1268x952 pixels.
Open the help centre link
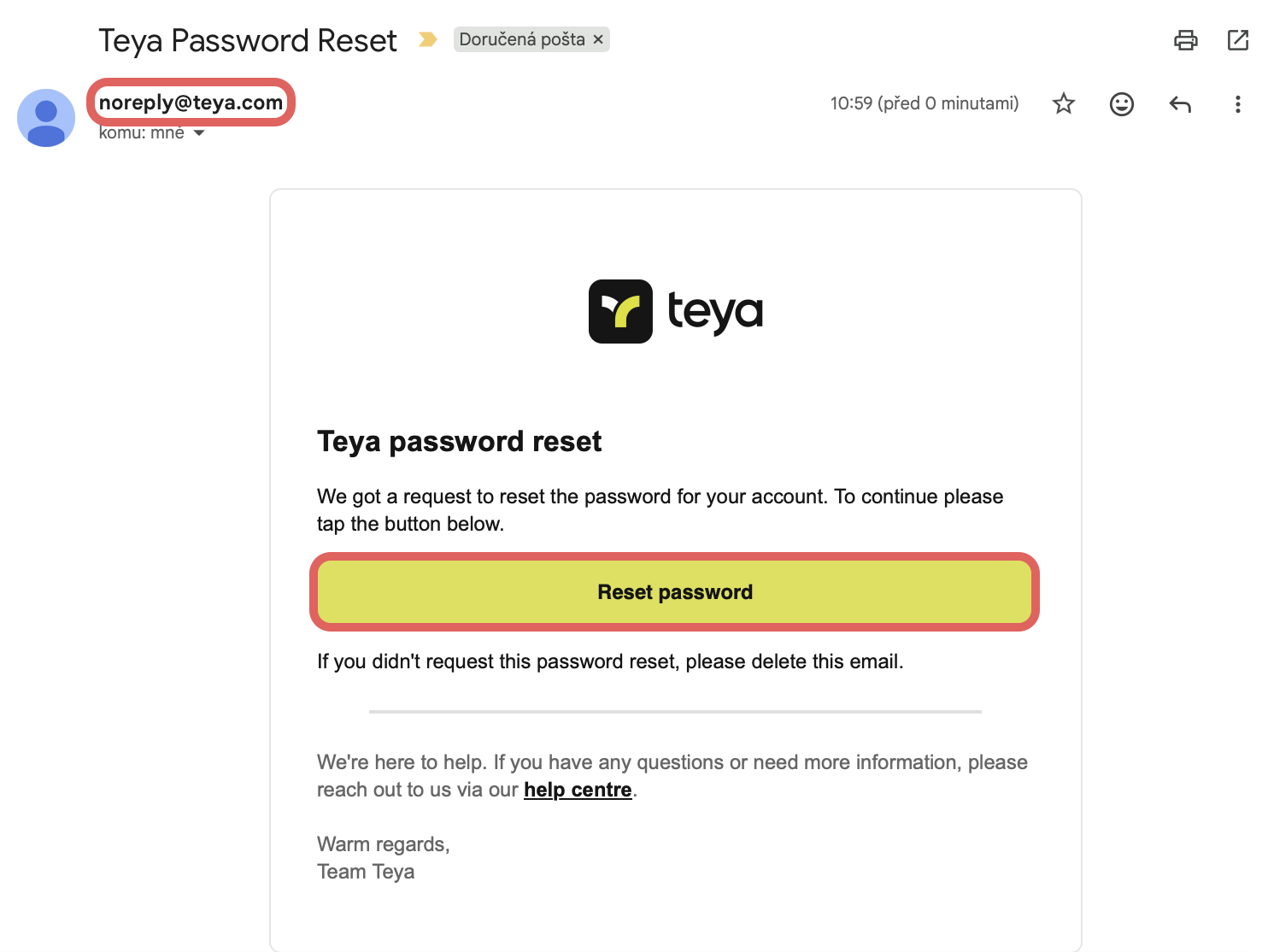(578, 790)
